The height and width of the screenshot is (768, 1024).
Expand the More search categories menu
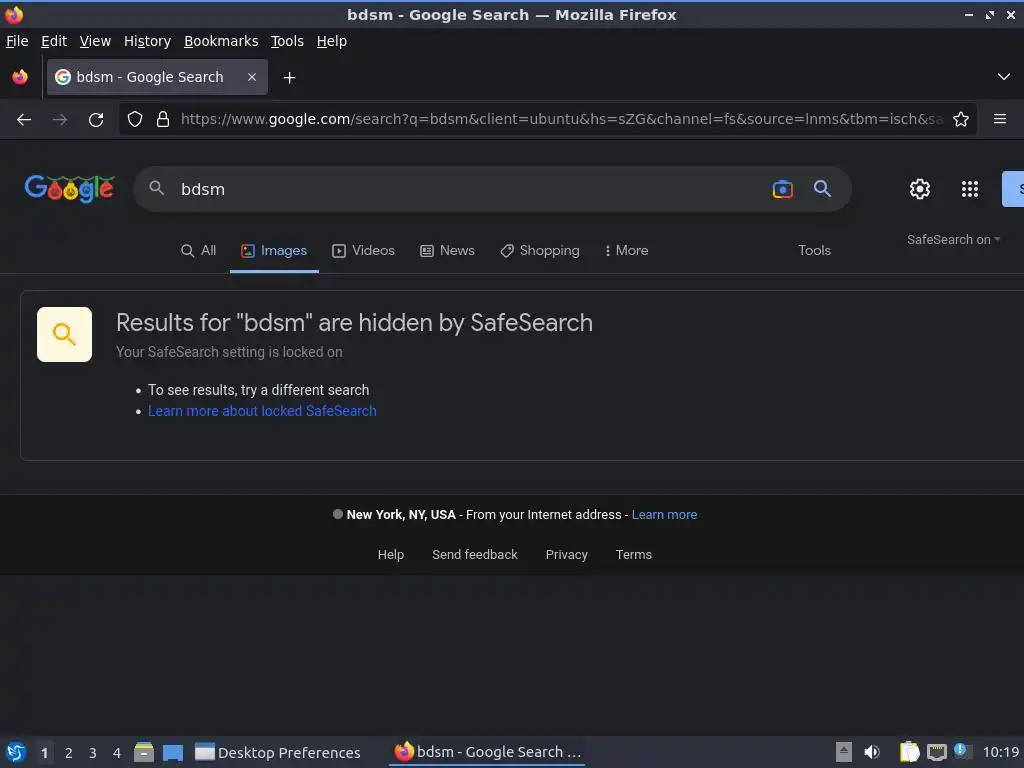pos(626,251)
